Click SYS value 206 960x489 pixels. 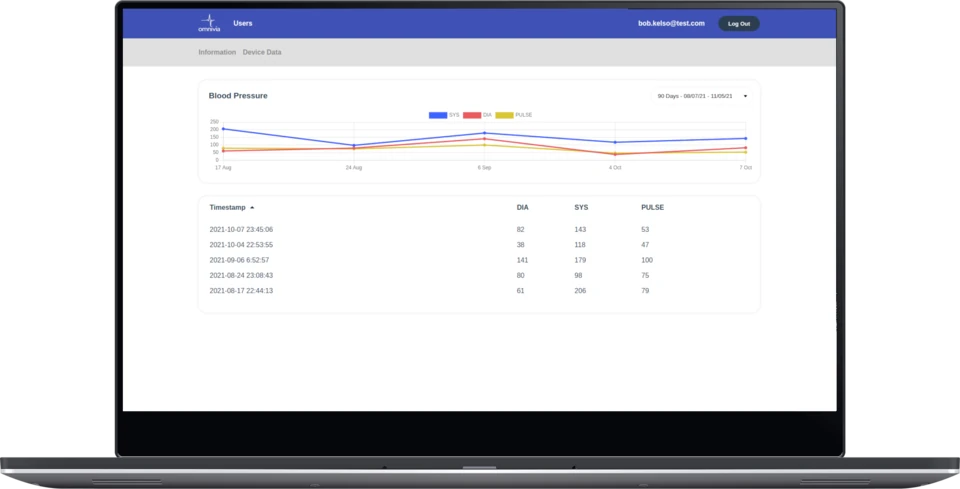[x=580, y=291]
